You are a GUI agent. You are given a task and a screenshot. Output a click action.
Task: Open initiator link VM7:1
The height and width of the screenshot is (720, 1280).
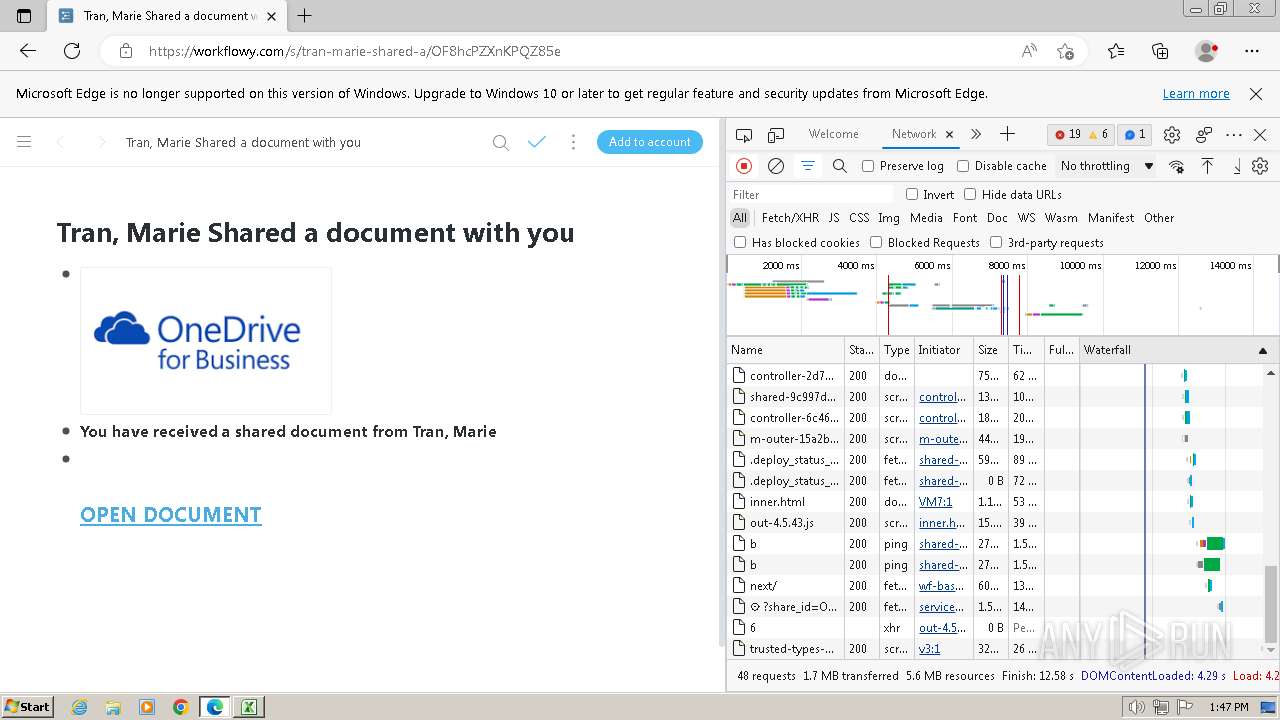point(936,502)
